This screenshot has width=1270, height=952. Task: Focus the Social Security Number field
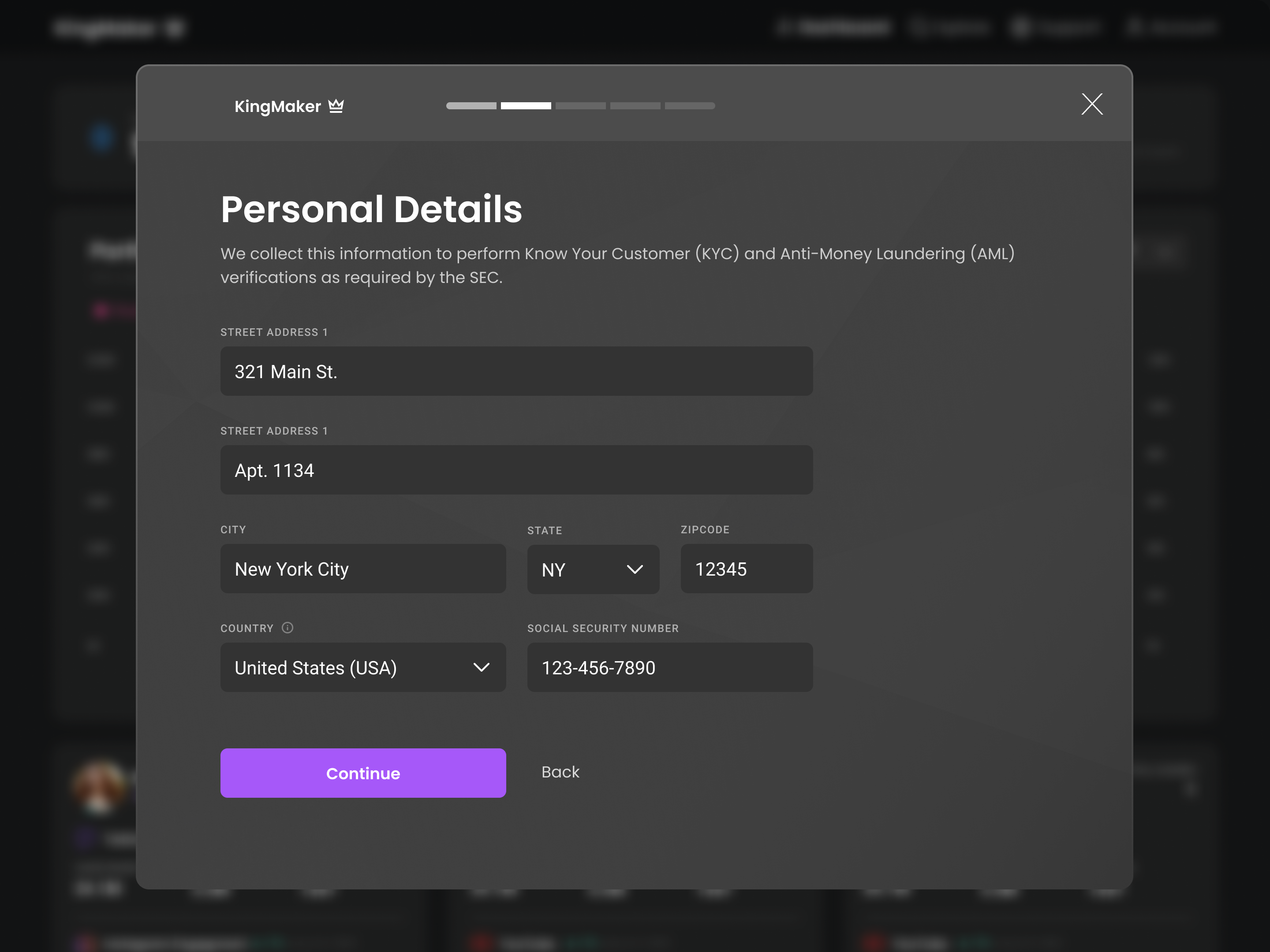tap(669, 667)
